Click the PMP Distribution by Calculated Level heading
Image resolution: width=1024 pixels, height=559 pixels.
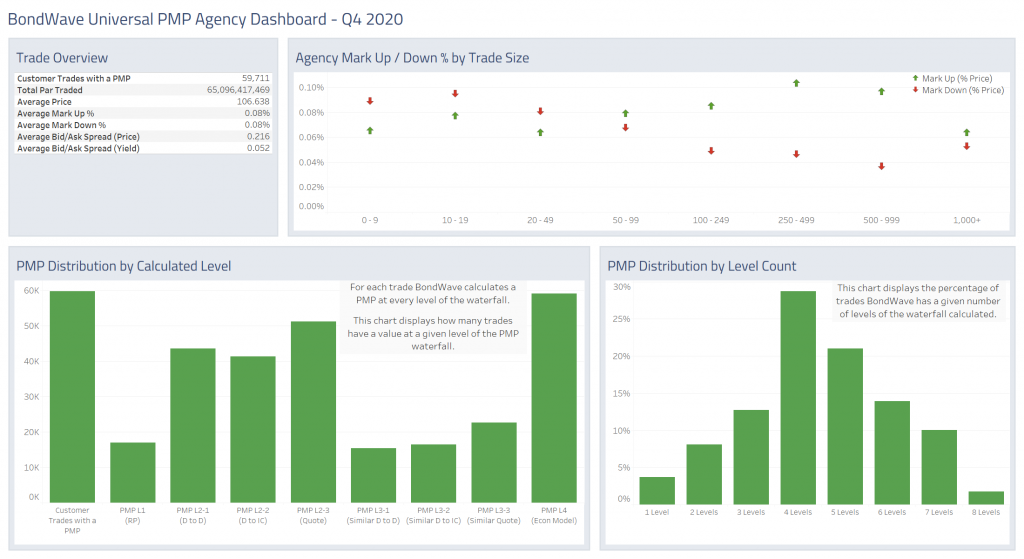click(123, 266)
